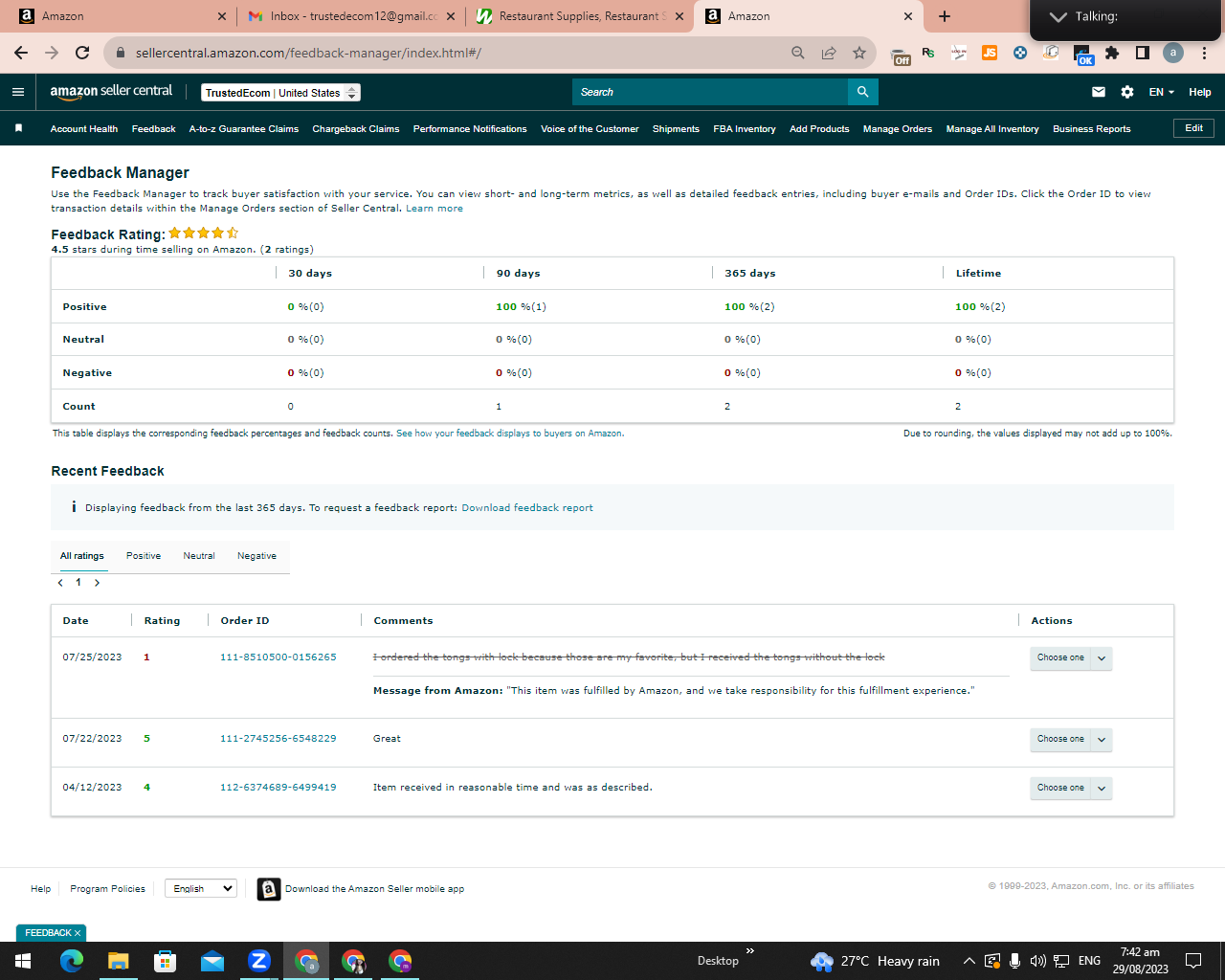The height and width of the screenshot is (980, 1225).
Task: Reload the page in the browser
Action: click(82, 53)
